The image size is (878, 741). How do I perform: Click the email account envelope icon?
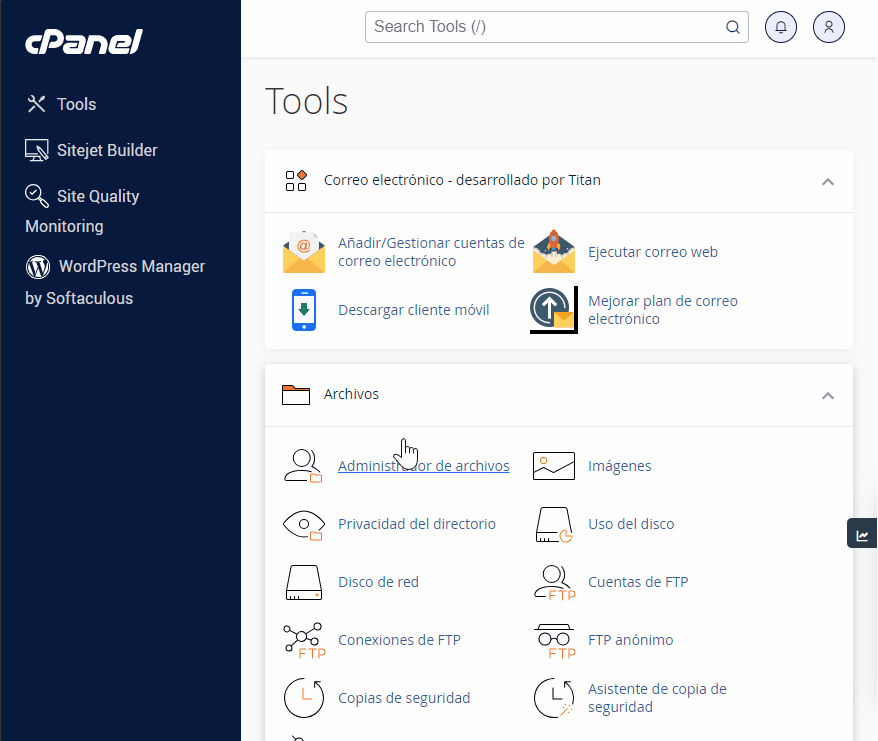304,252
